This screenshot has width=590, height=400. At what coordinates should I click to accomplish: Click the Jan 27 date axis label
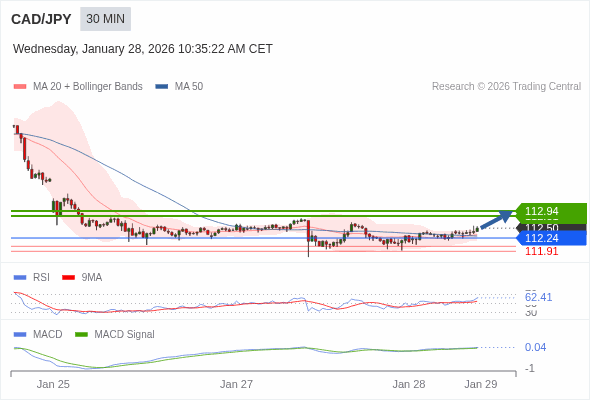pyautogui.click(x=236, y=384)
